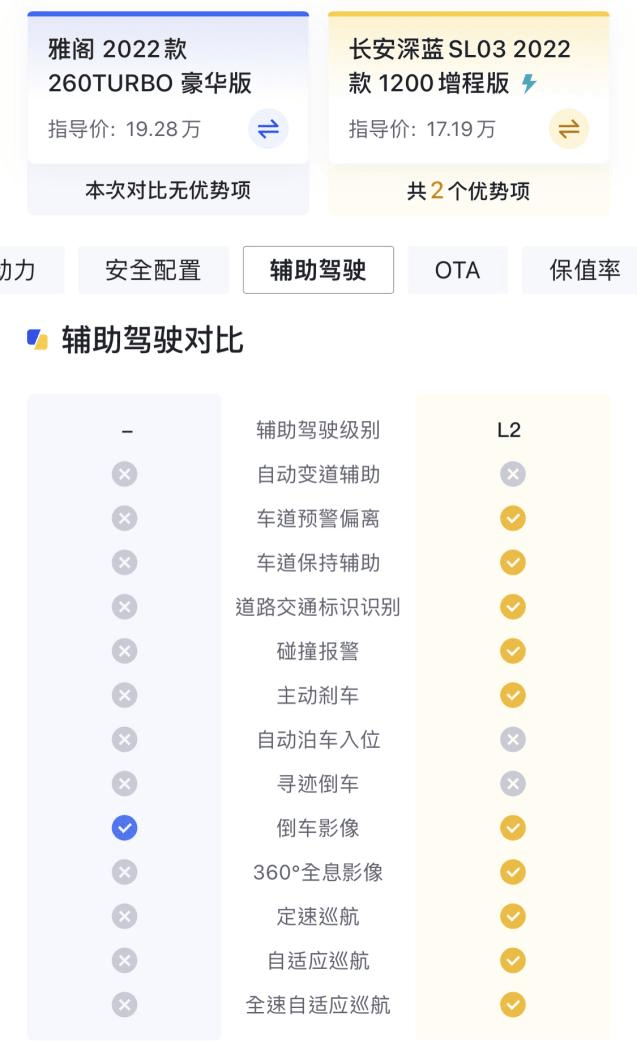Toggle the 自动泊车入位 icon for 长安深蓝
637x1046 pixels.
[x=512, y=740]
